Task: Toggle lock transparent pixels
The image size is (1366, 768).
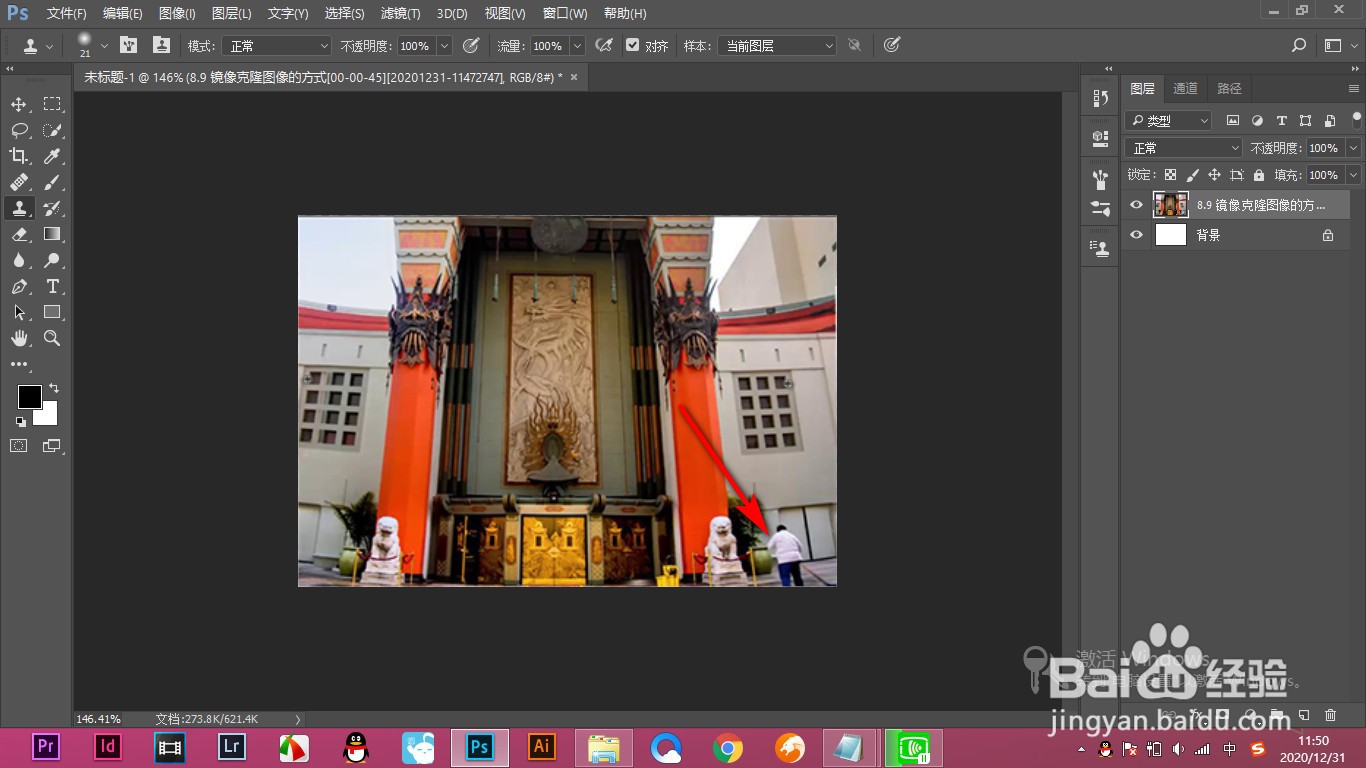Action: [1170, 175]
